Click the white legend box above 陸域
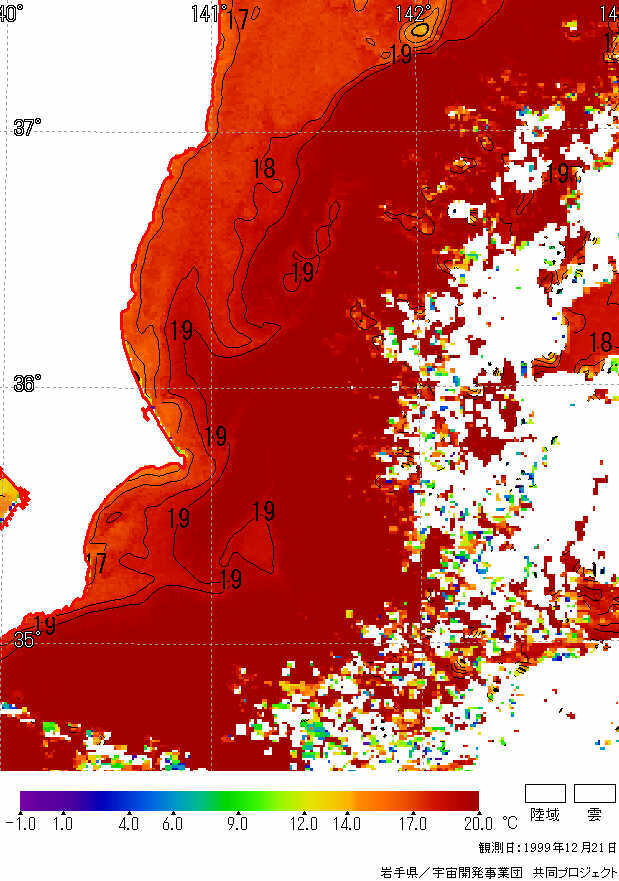 [x=545, y=793]
